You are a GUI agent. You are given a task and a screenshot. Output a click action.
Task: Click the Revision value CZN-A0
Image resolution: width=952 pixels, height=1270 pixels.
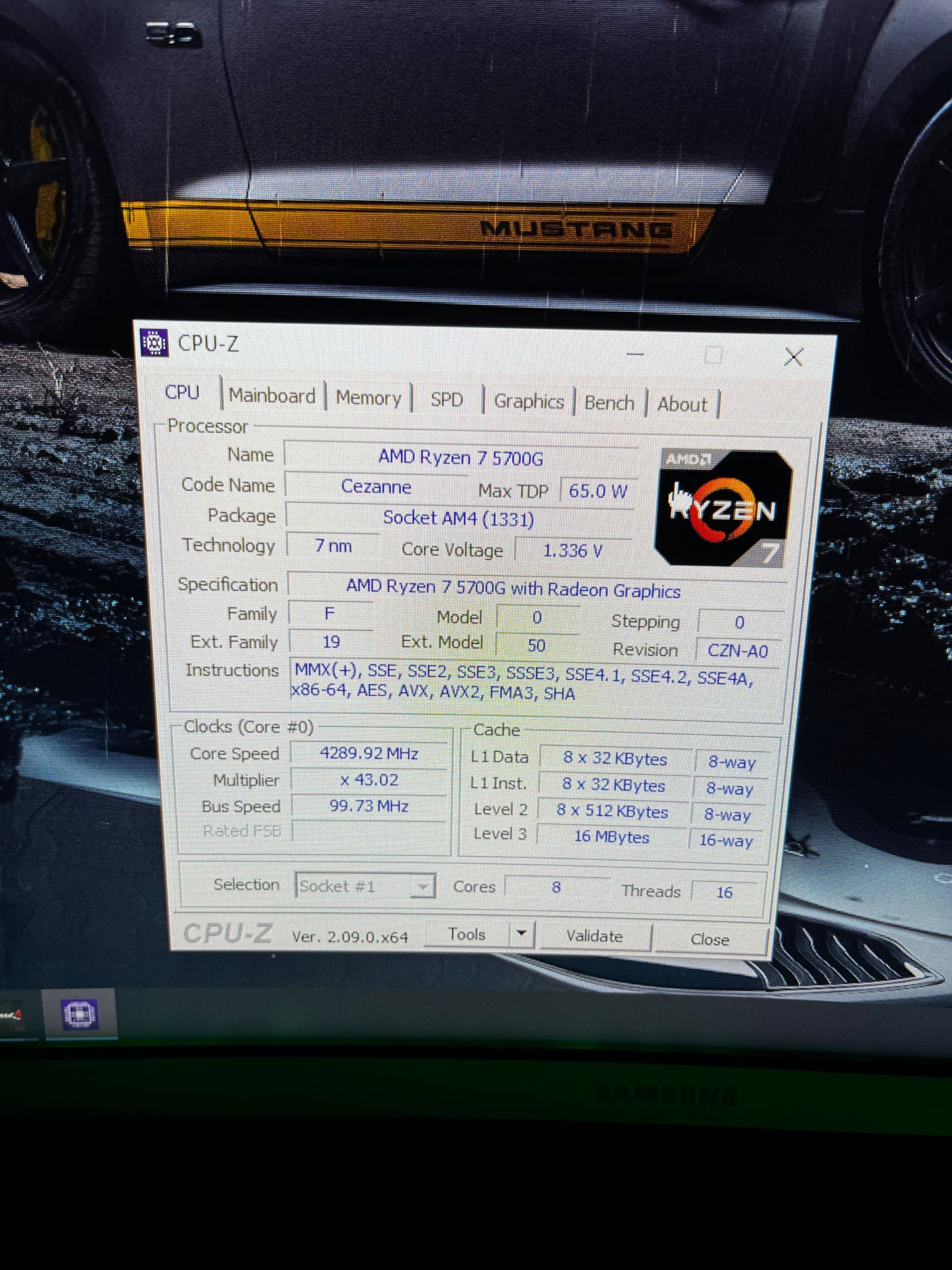coord(738,650)
